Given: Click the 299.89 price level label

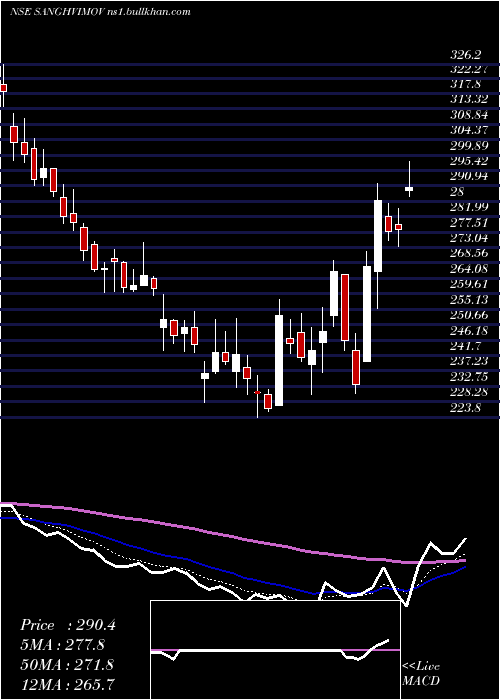Looking at the screenshot, I should point(469,146).
